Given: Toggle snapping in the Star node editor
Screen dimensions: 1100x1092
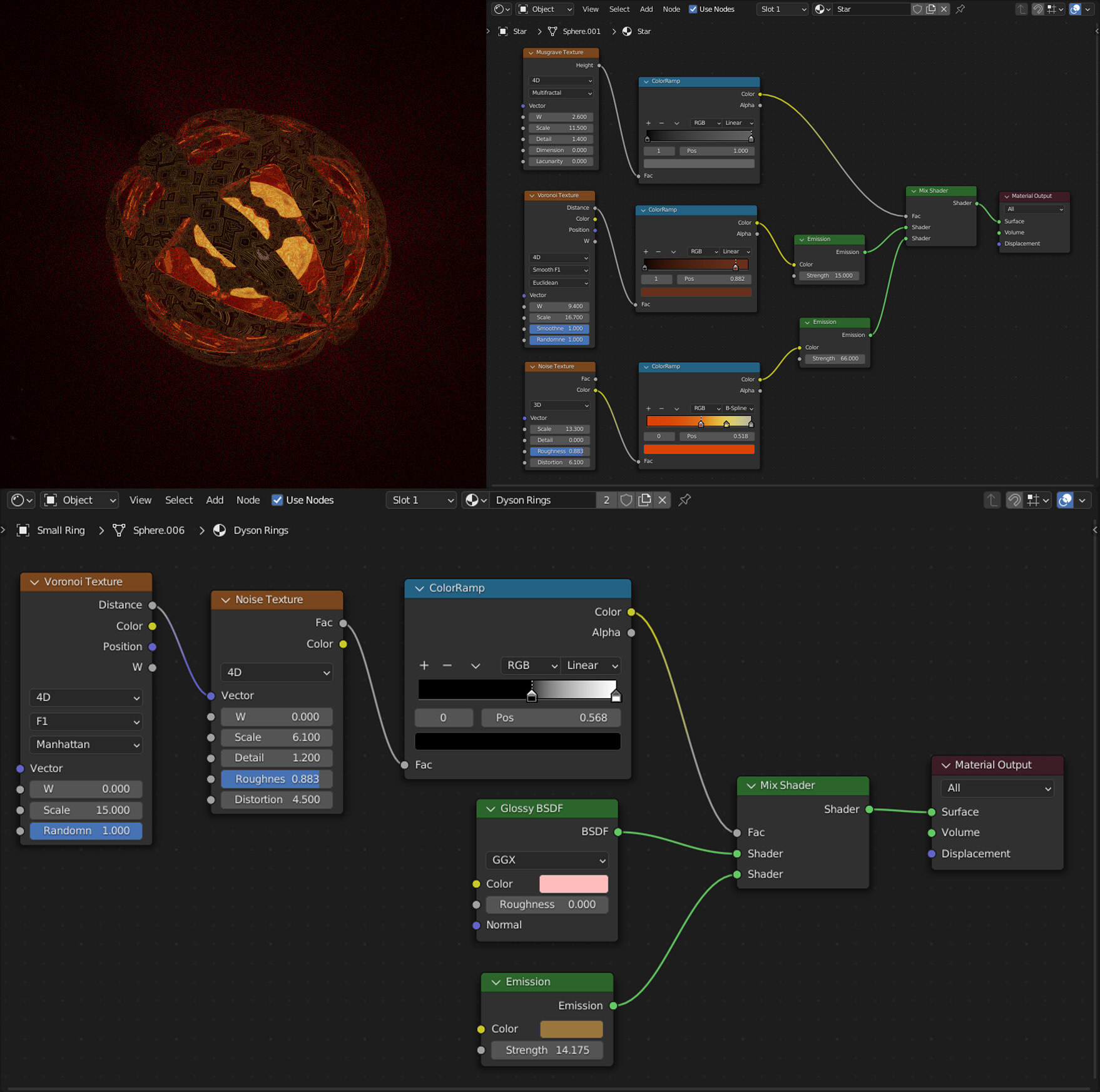Looking at the screenshot, I should pyautogui.click(x=1037, y=9).
